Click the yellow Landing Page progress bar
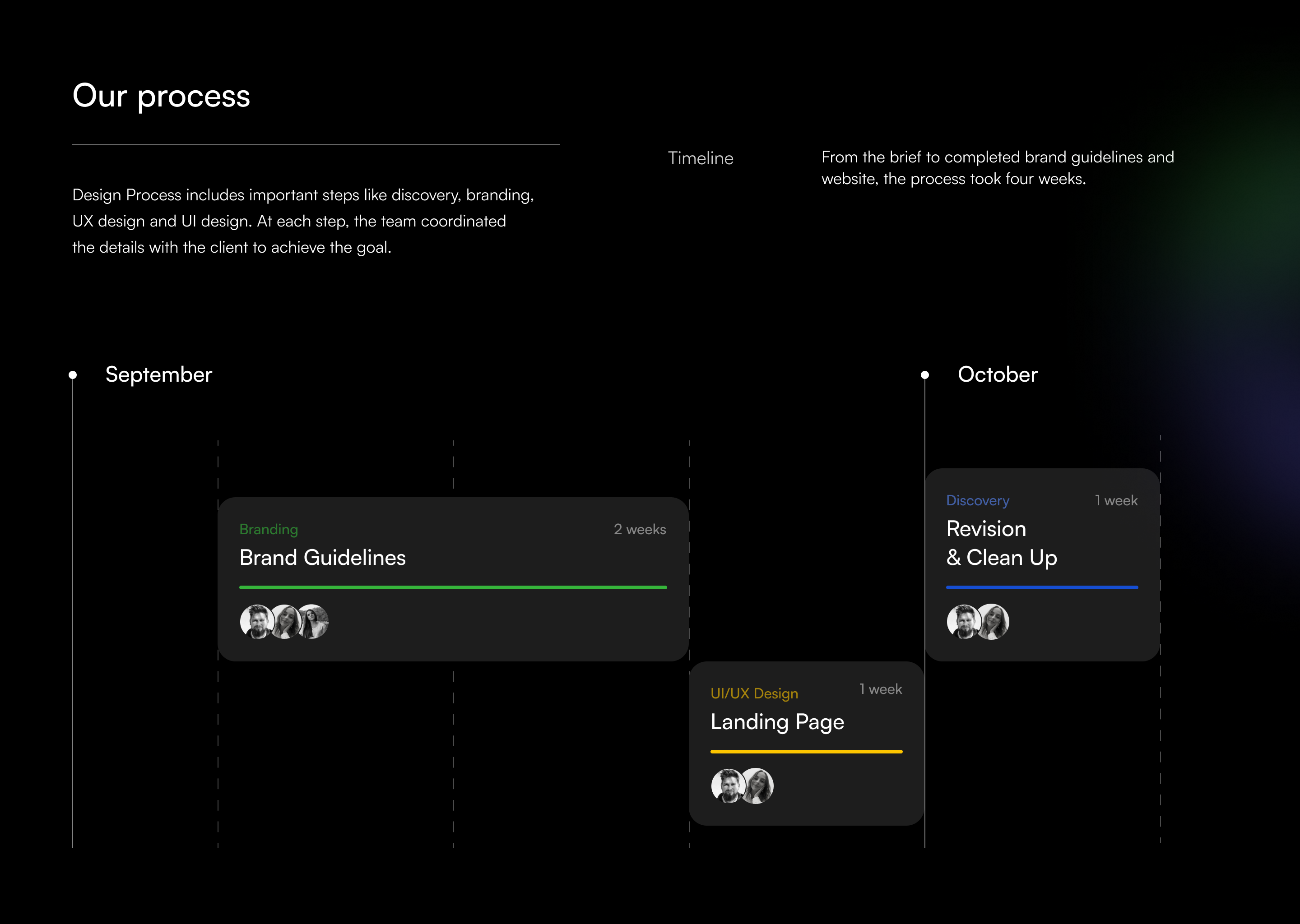 point(807,752)
